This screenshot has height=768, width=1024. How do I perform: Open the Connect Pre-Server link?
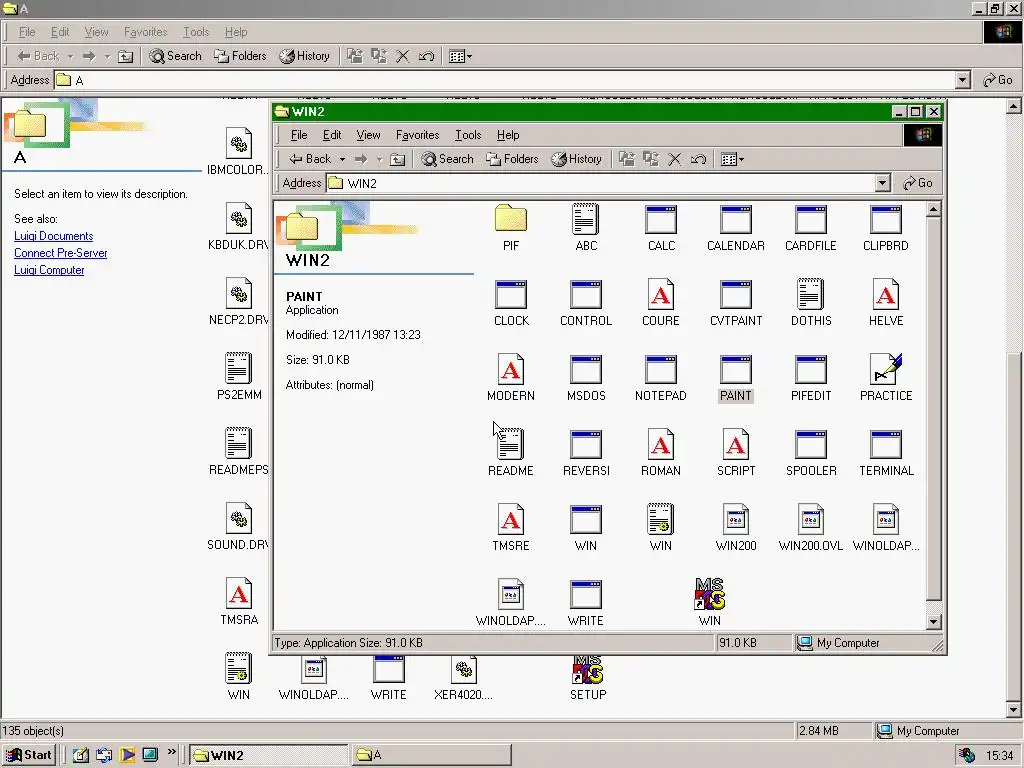[x=61, y=253]
